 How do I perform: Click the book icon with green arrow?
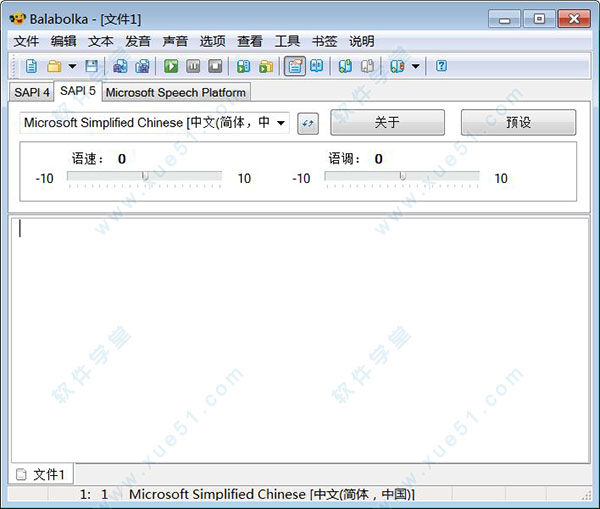(x=345, y=66)
